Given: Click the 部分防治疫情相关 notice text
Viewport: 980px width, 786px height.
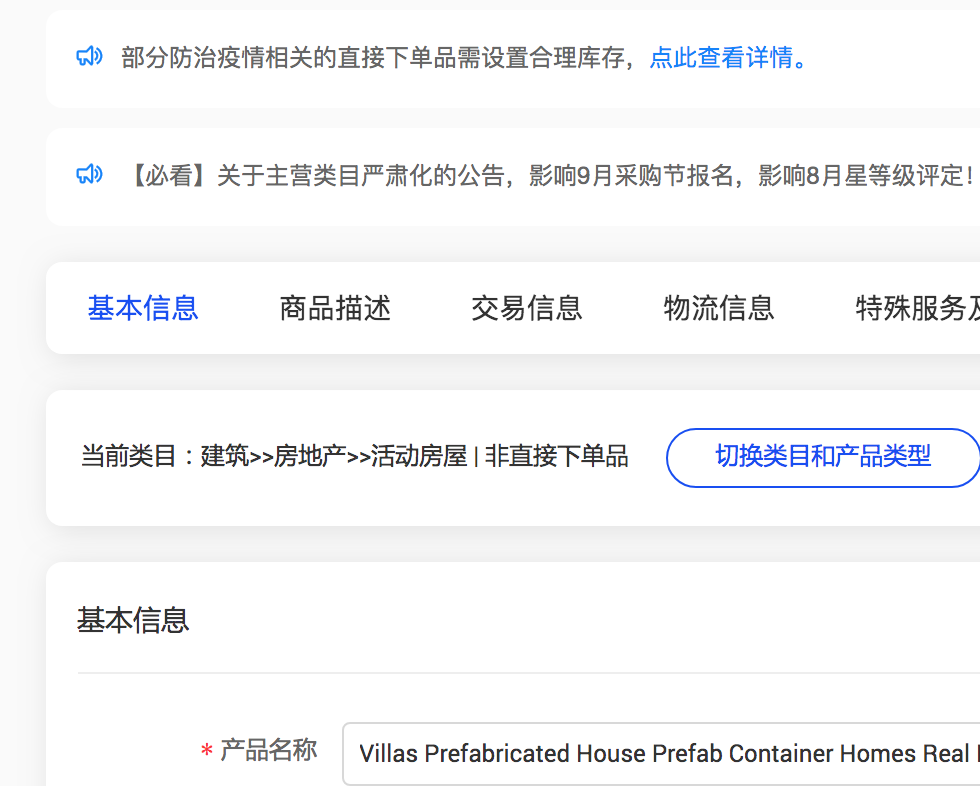Looking at the screenshot, I should tap(378, 57).
